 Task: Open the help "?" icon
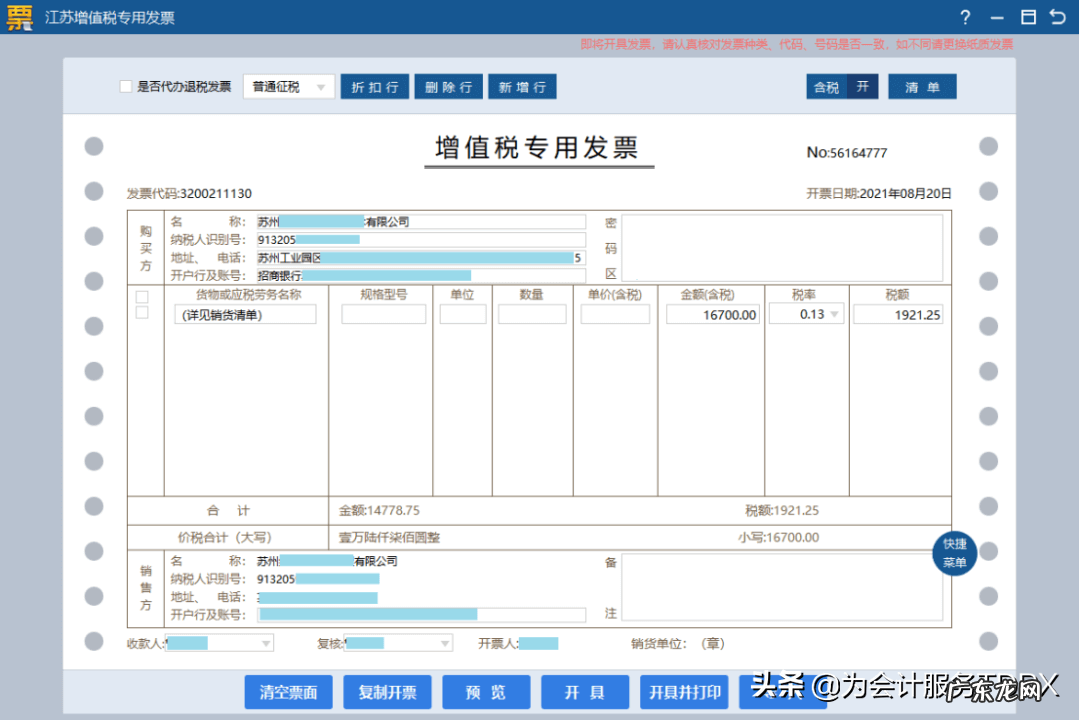[x=964, y=17]
